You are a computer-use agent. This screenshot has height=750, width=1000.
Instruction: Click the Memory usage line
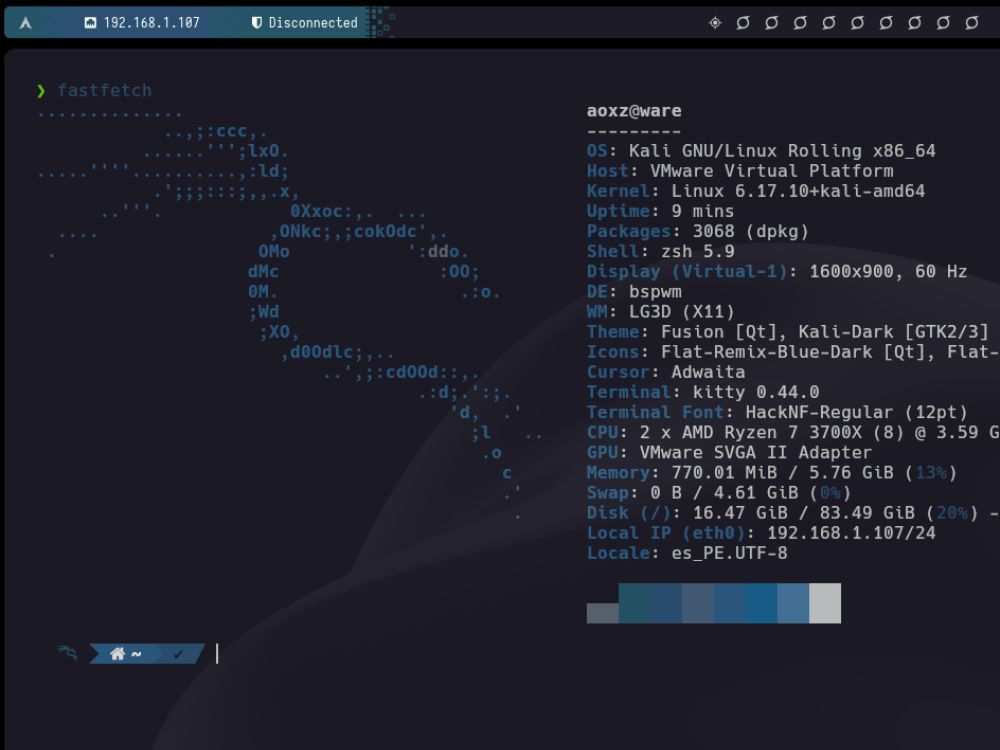[771, 473]
